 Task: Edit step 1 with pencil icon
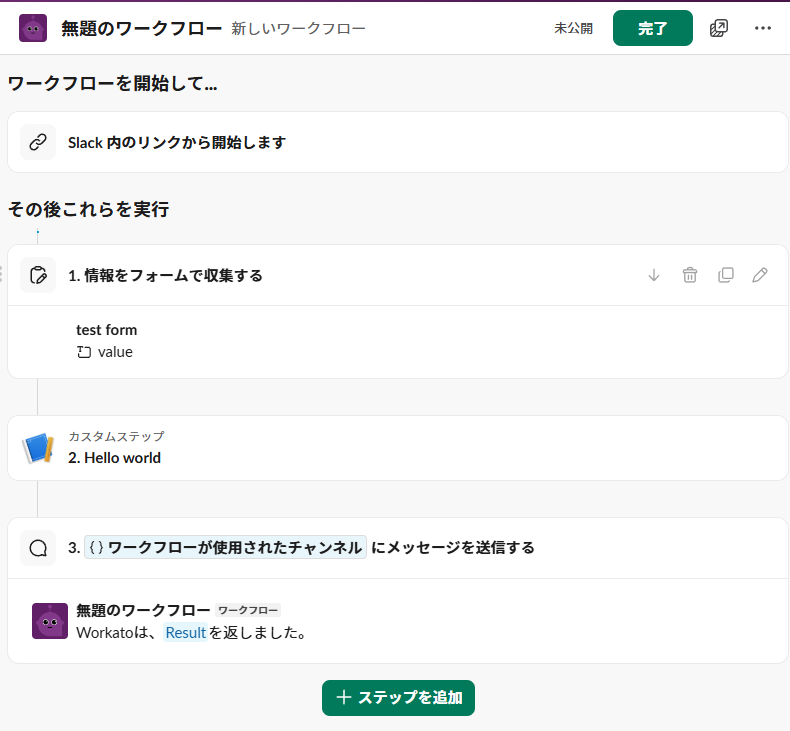click(760, 275)
